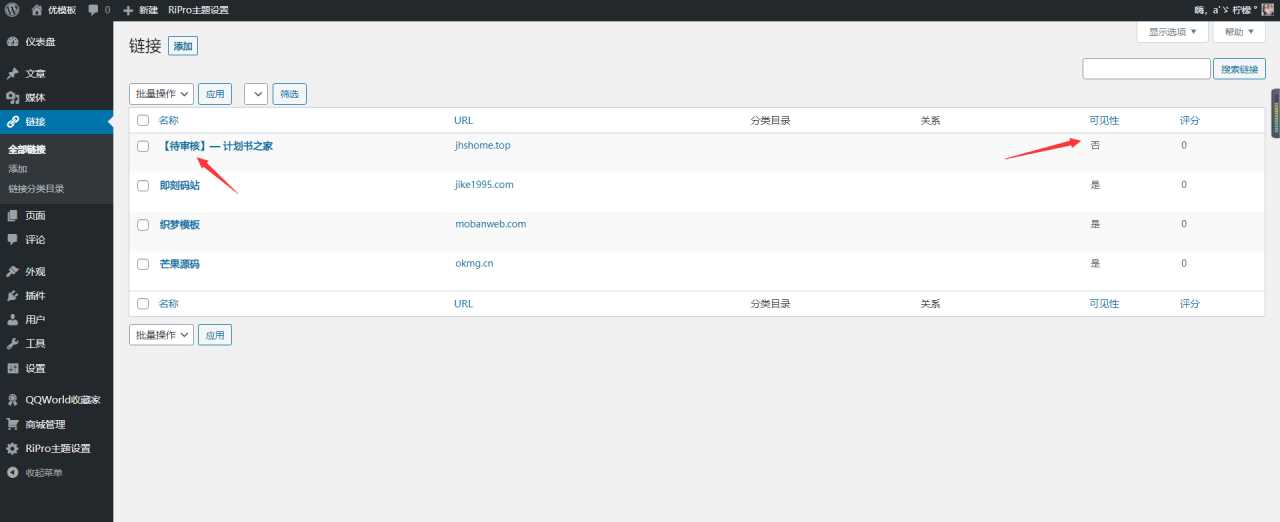Click the 插件 plugins icon
Viewport: 1280px width, 522px height.
tap(12, 296)
